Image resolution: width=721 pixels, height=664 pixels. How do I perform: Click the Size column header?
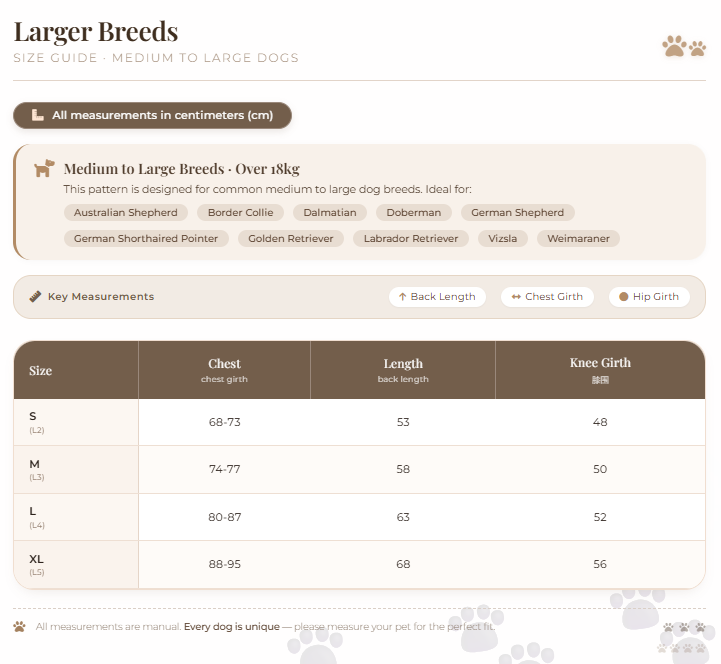point(76,370)
